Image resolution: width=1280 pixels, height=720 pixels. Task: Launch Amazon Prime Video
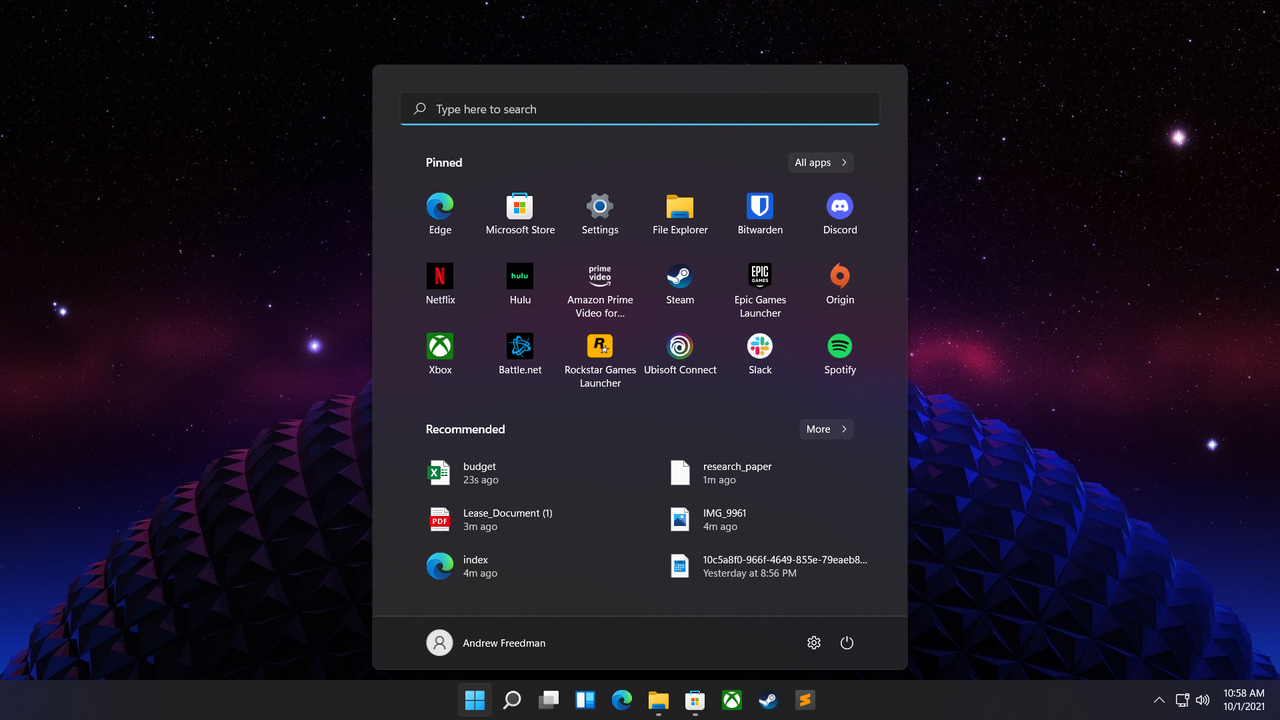(x=600, y=290)
